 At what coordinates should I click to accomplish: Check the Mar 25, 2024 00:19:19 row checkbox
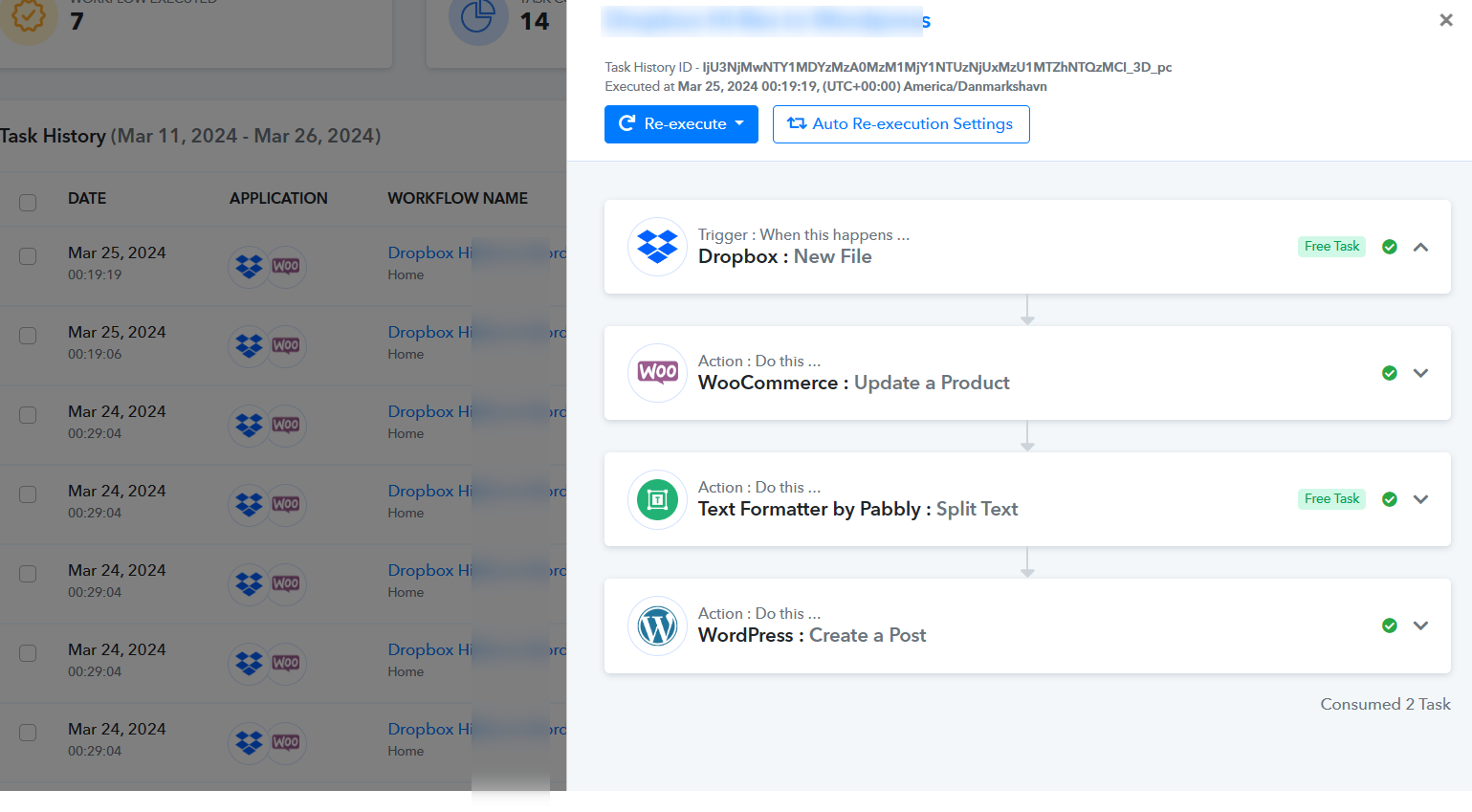pos(28,256)
